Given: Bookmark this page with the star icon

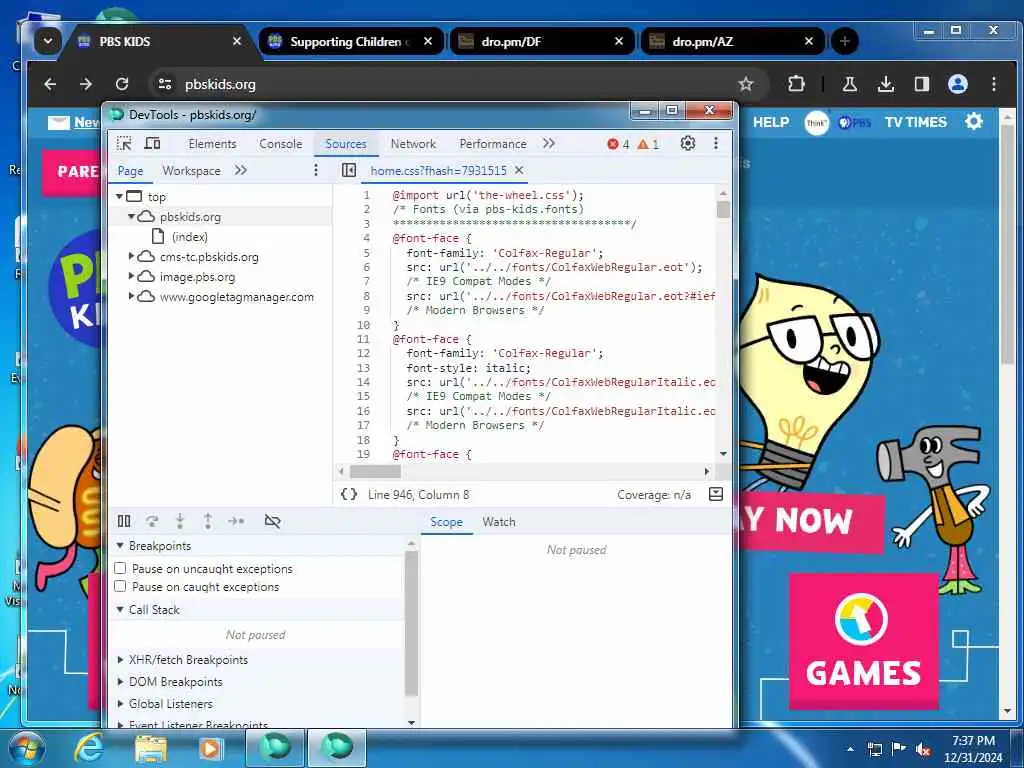Looking at the screenshot, I should click(746, 84).
